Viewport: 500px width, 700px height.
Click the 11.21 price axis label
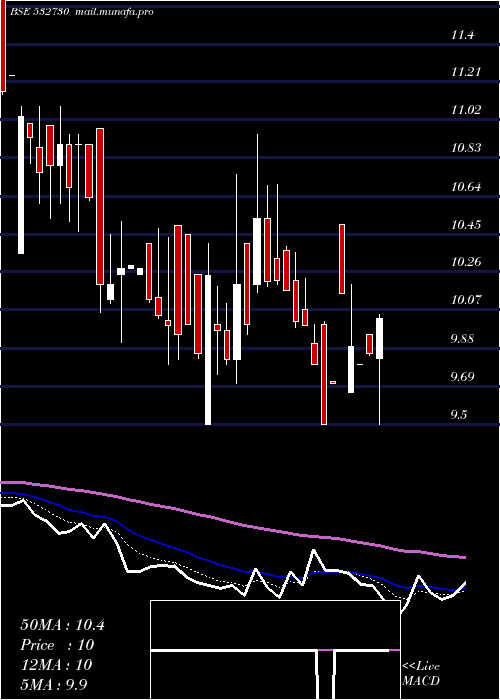coord(466,72)
